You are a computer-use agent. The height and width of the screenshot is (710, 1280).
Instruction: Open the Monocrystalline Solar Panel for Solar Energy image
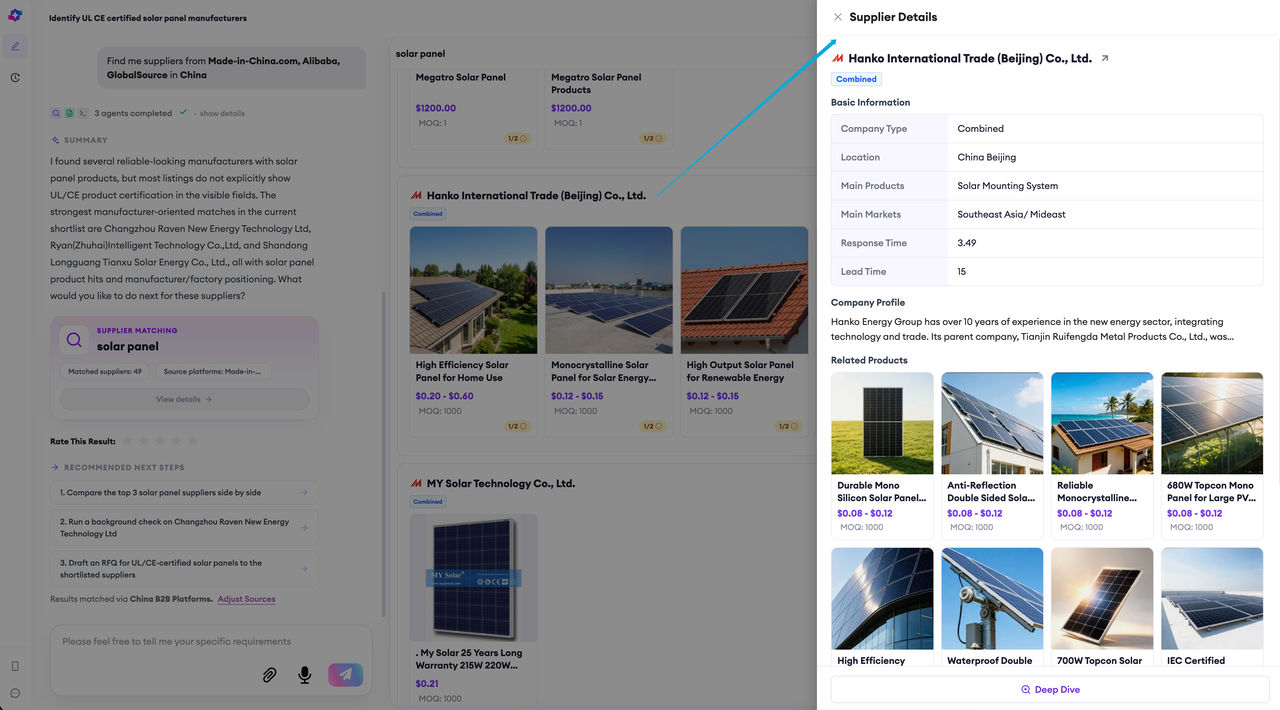click(x=609, y=290)
